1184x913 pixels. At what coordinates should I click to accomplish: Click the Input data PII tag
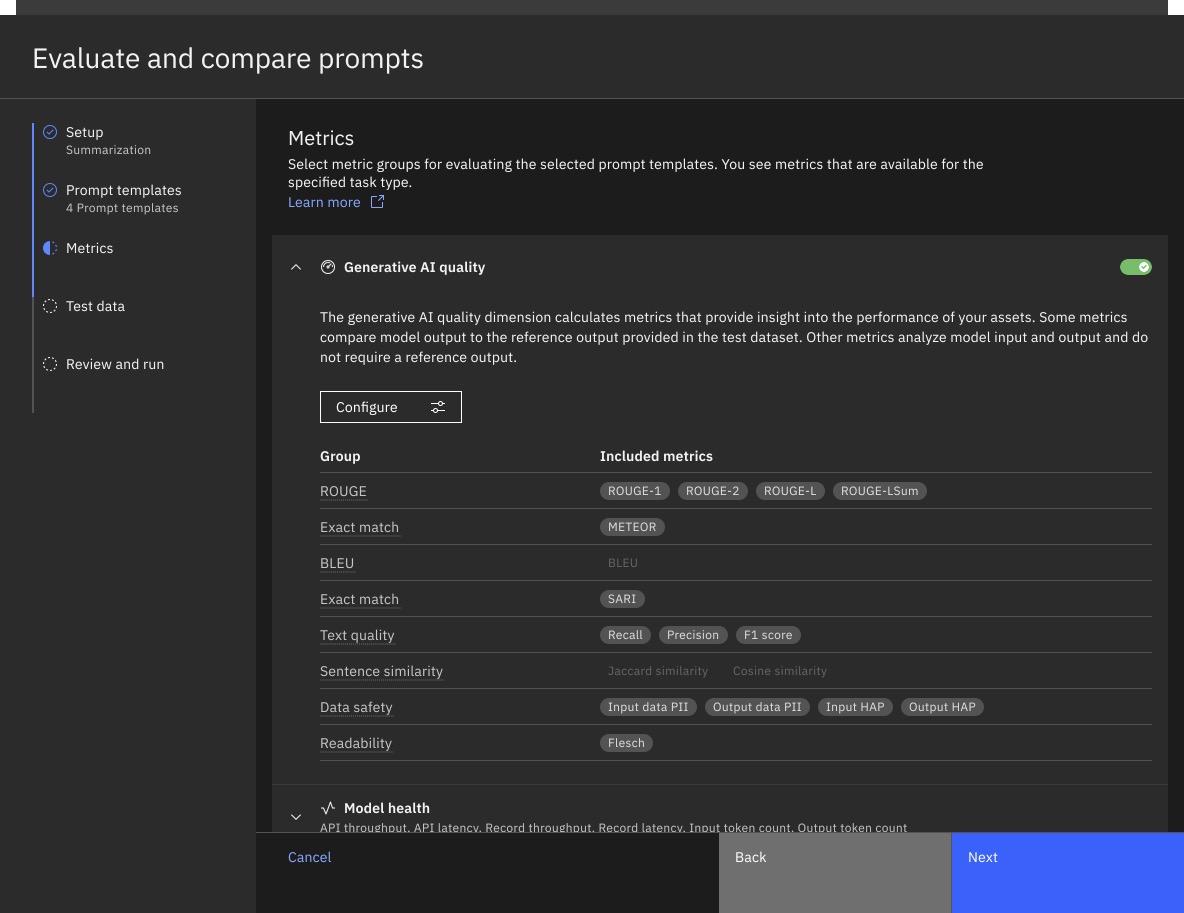tap(648, 708)
